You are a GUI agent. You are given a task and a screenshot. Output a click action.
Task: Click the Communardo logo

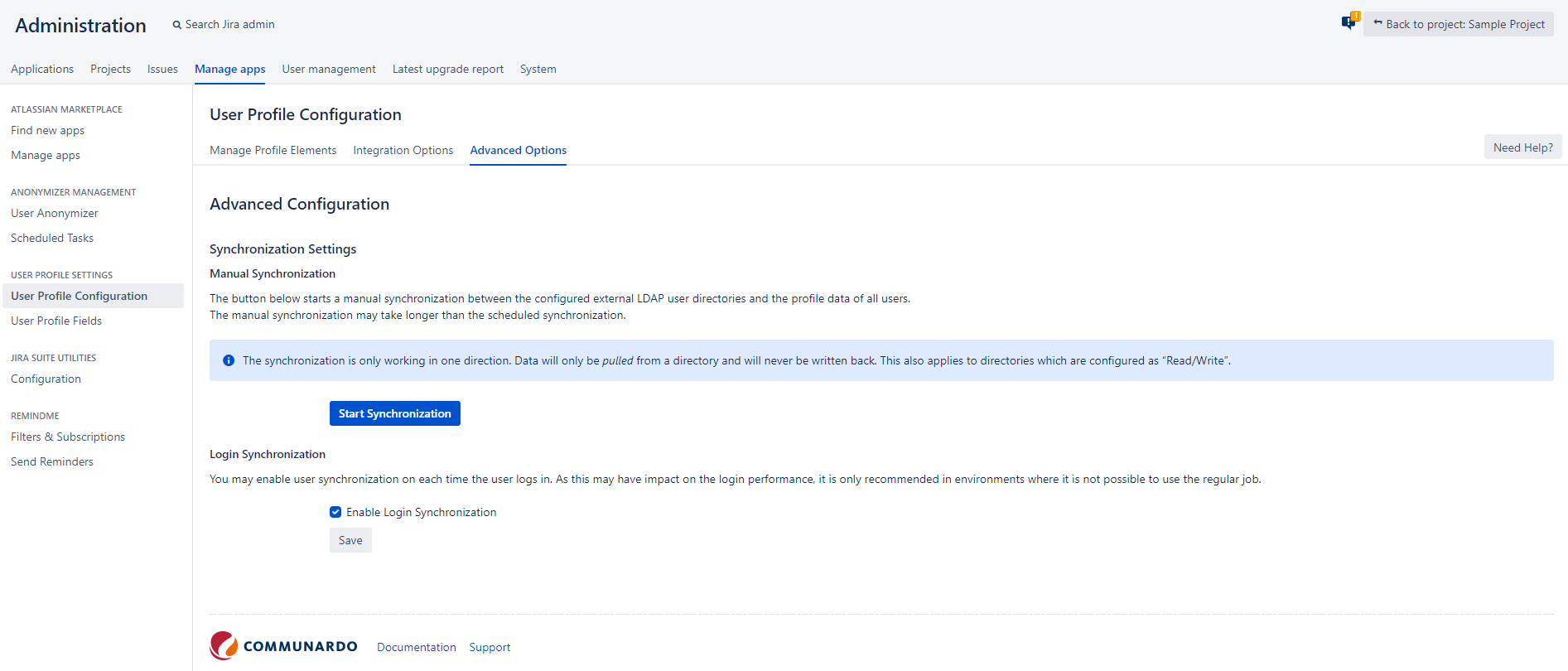pyautogui.click(x=283, y=646)
